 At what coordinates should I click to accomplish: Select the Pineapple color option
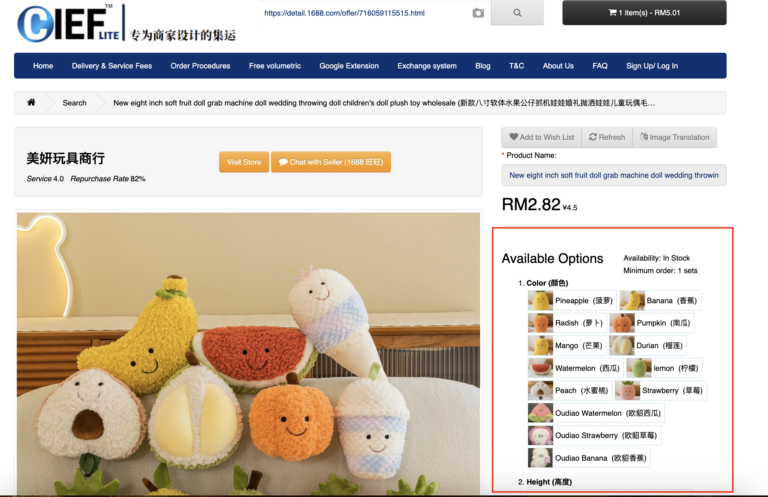coord(572,301)
